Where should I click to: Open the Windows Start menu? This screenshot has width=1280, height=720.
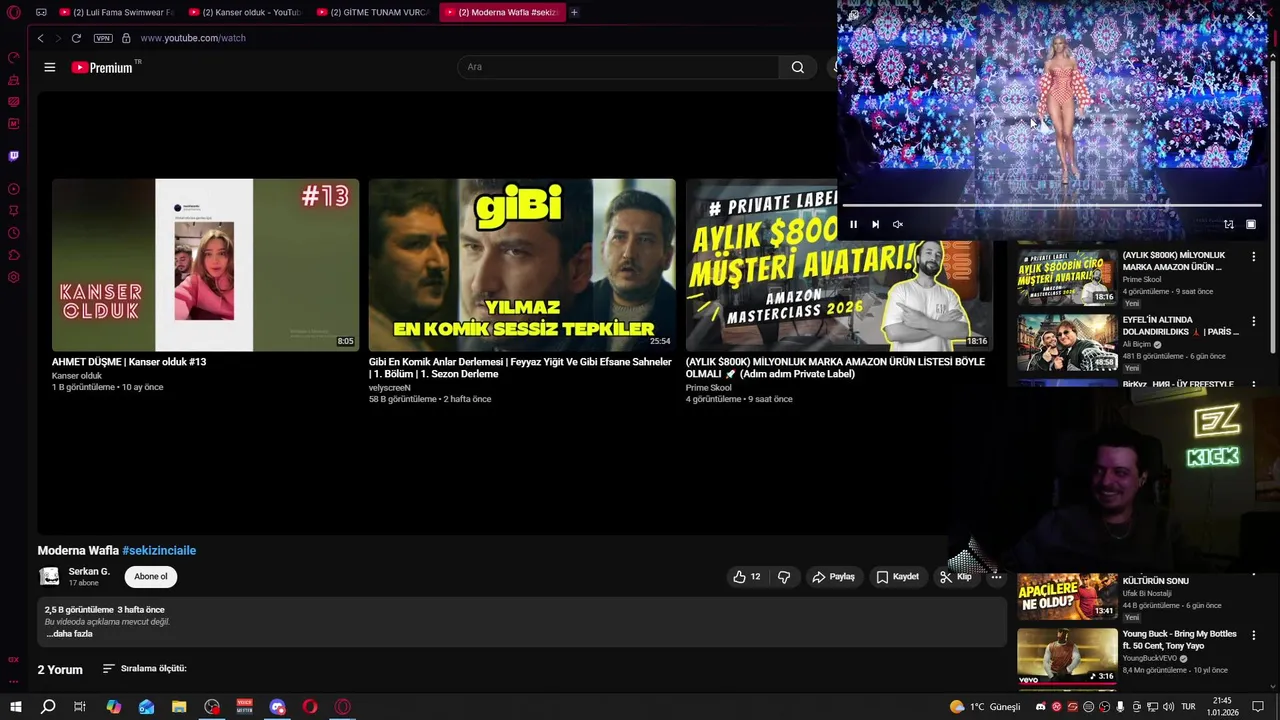coord(15,707)
